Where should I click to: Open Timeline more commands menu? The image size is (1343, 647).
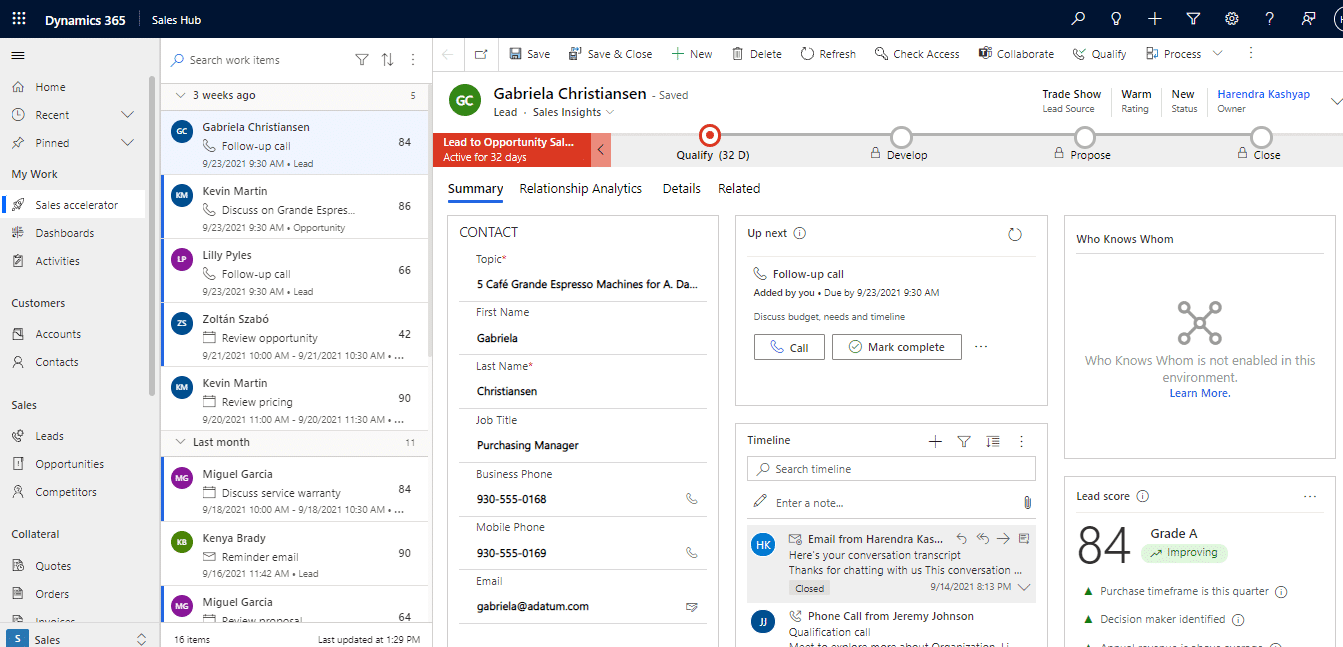point(1021,441)
